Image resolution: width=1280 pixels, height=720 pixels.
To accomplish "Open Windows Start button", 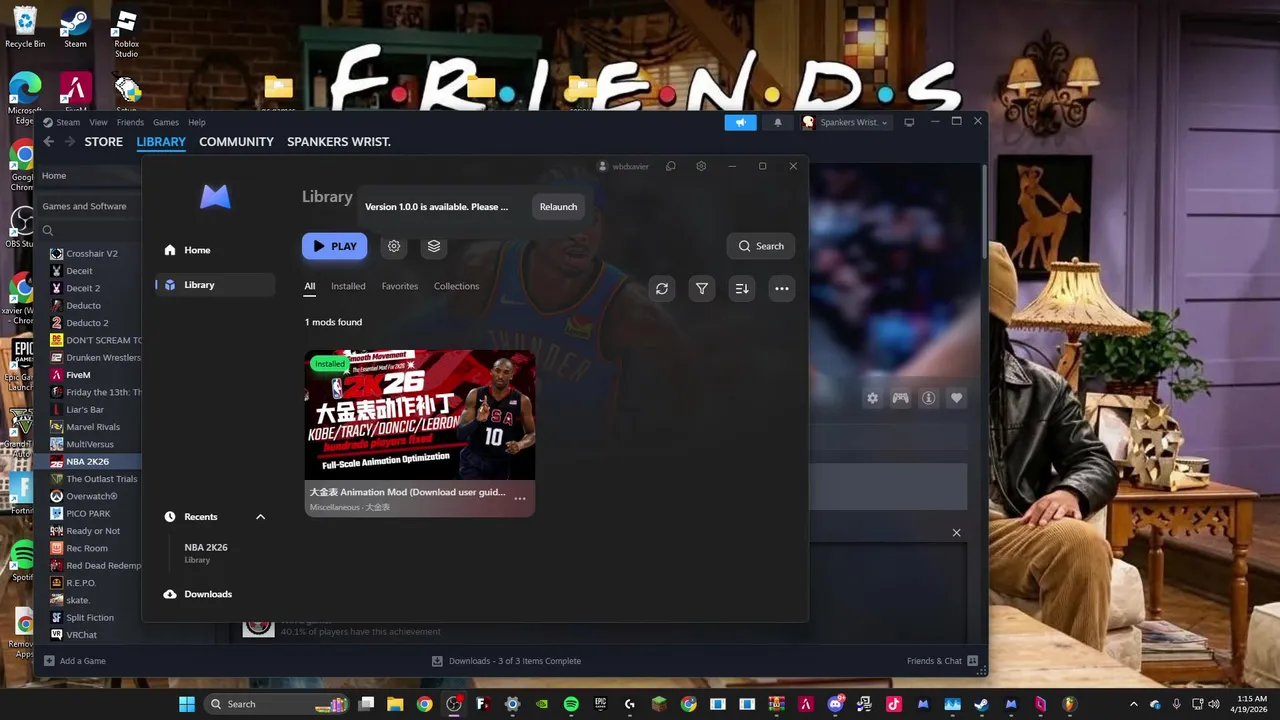I will (187, 704).
